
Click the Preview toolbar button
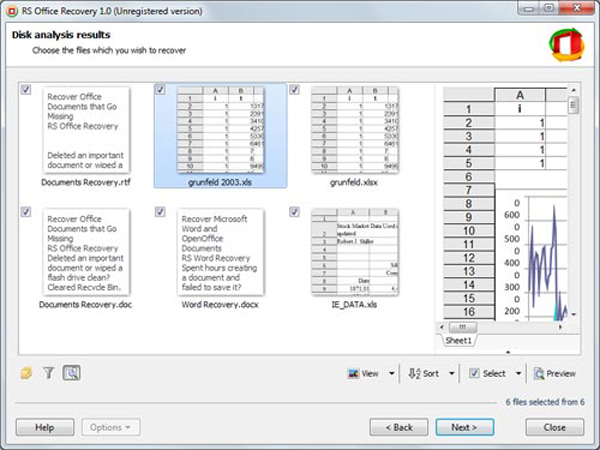[554, 373]
